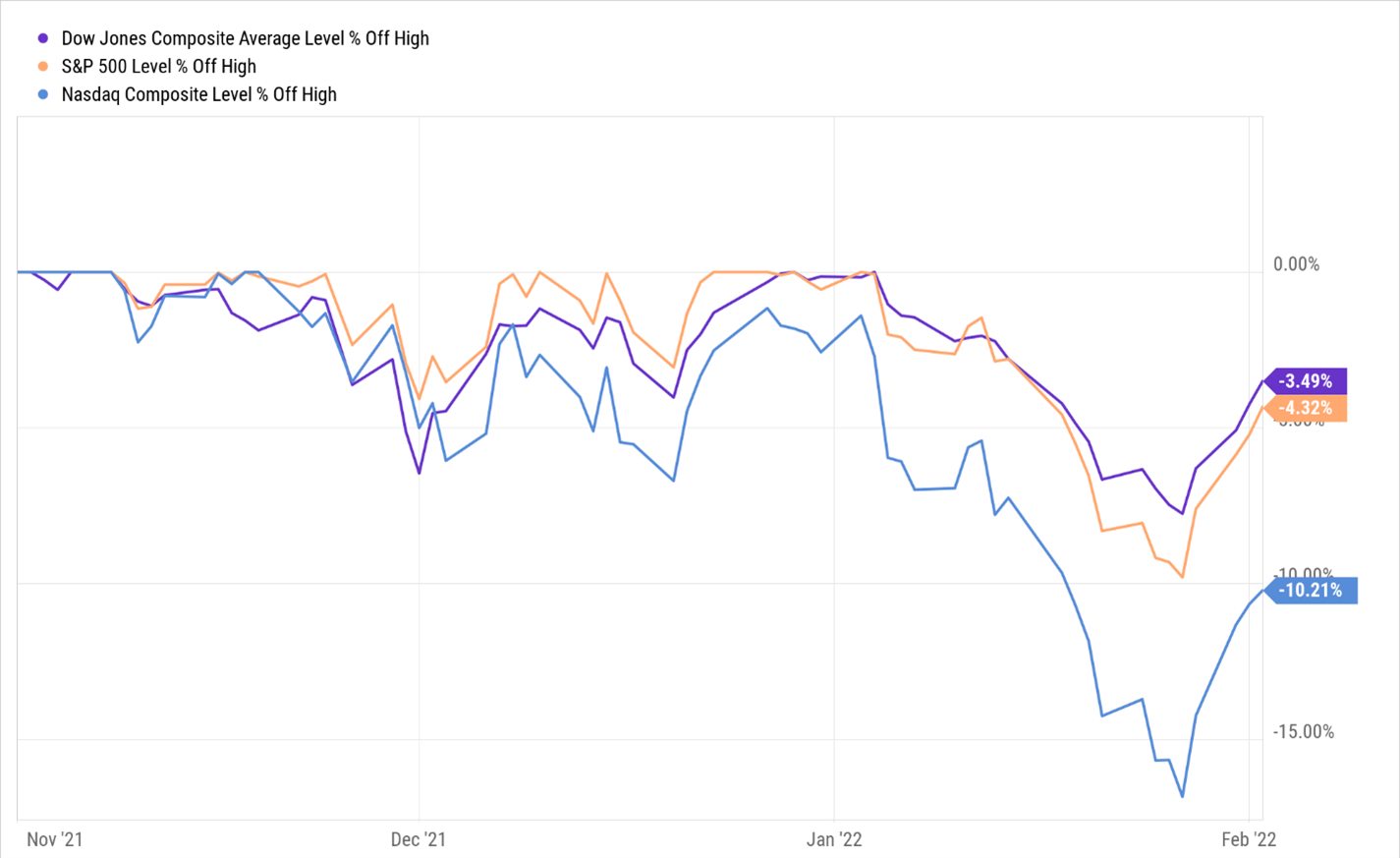Select the orange -4.32% value tag

1306,408
